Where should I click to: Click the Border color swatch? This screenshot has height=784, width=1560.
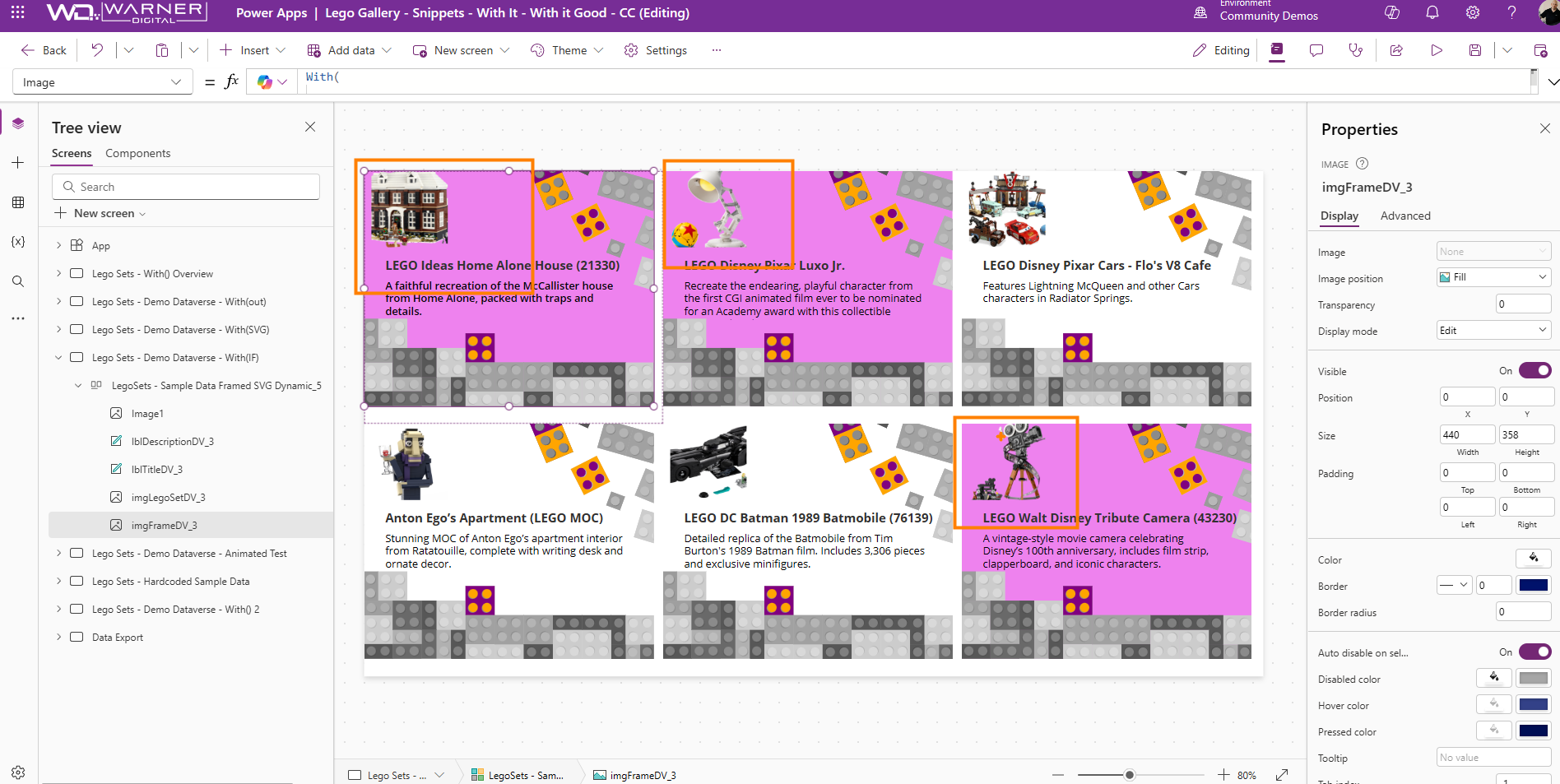(1534, 586)
